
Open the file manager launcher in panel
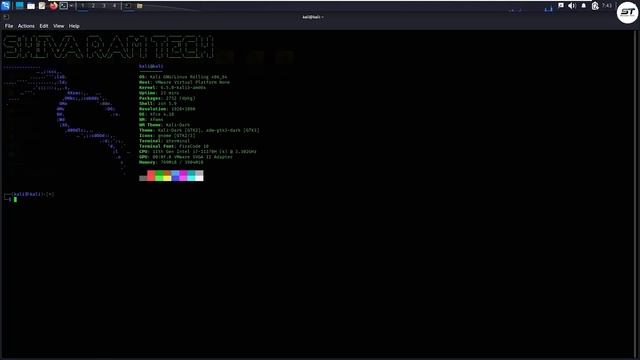point(31,6)
